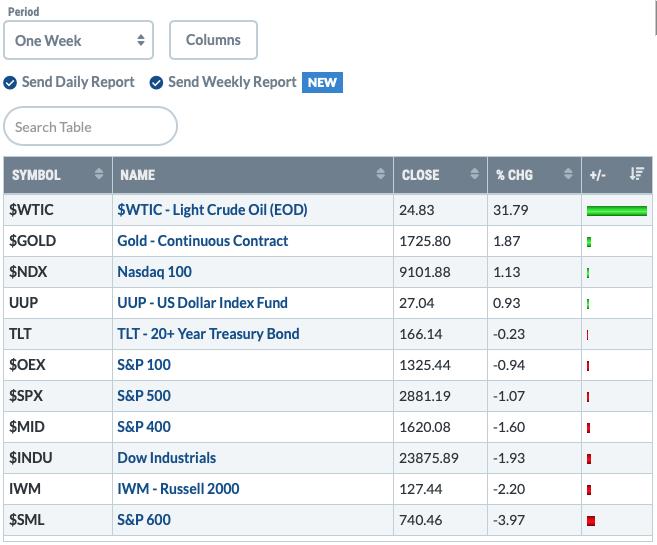Open the UUP - US Dollar Index Fund link
The width and height of the screenshot is (657, 545).
(x=202, y=303)
